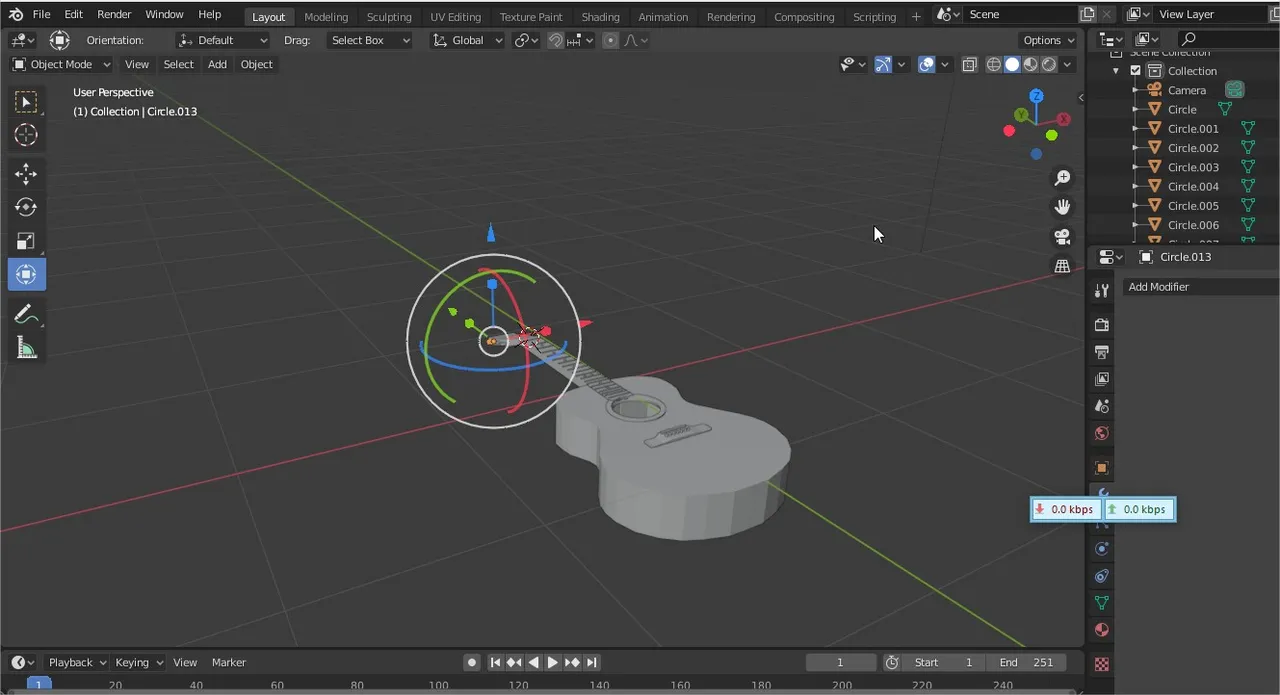Open the Output properties tab

[x=1102, y=352]
